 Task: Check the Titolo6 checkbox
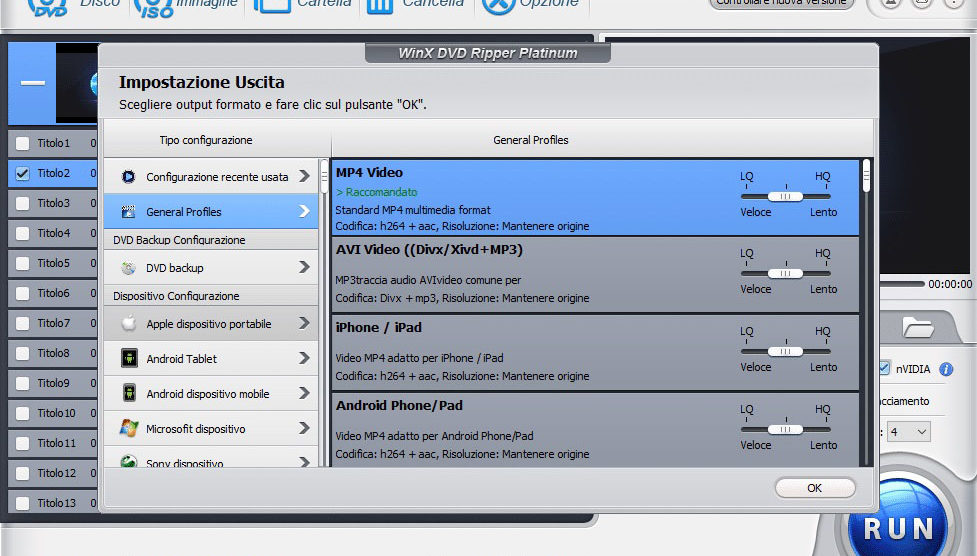[22, 293]
